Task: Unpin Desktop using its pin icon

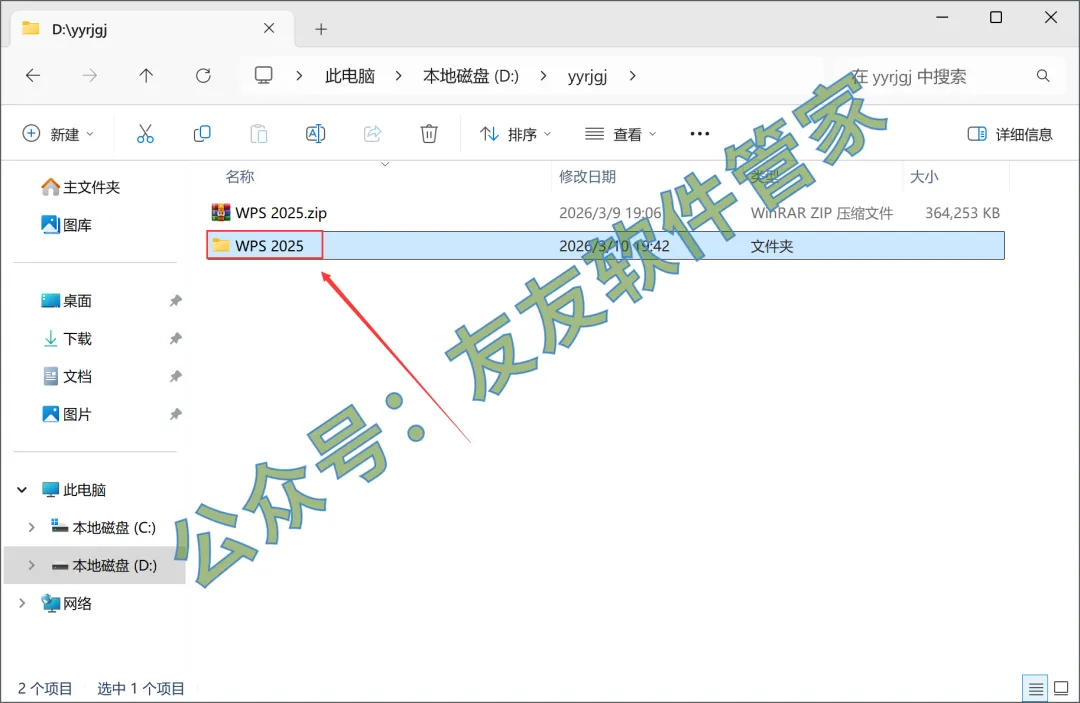Action: (x=176, y=300)
